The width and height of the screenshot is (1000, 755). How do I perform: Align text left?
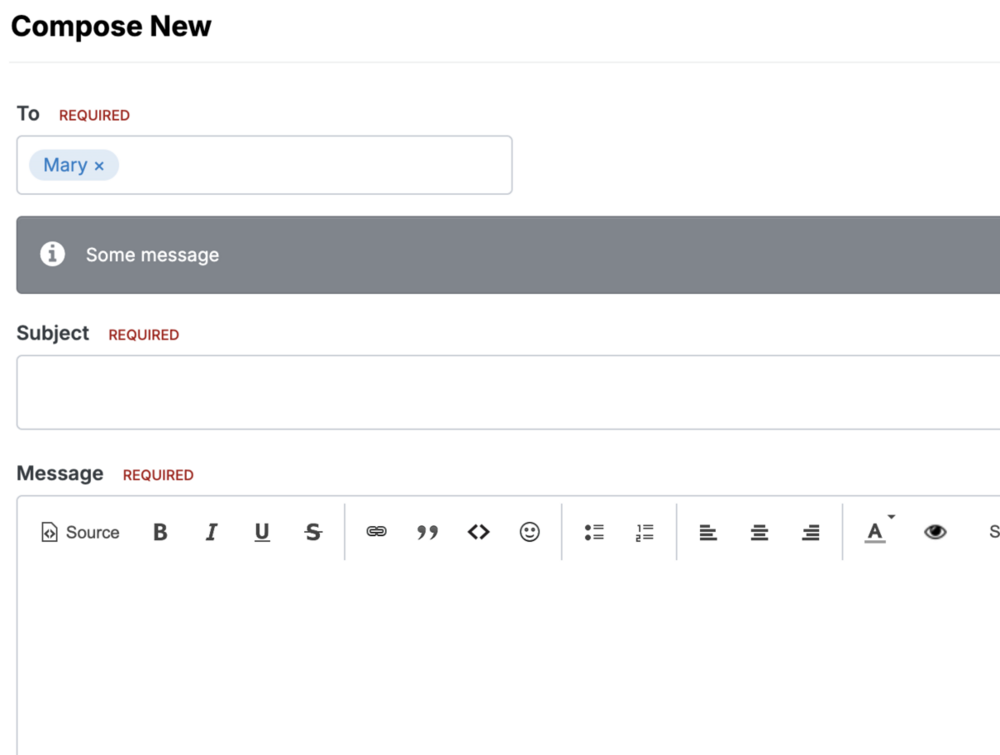point(708,532)
